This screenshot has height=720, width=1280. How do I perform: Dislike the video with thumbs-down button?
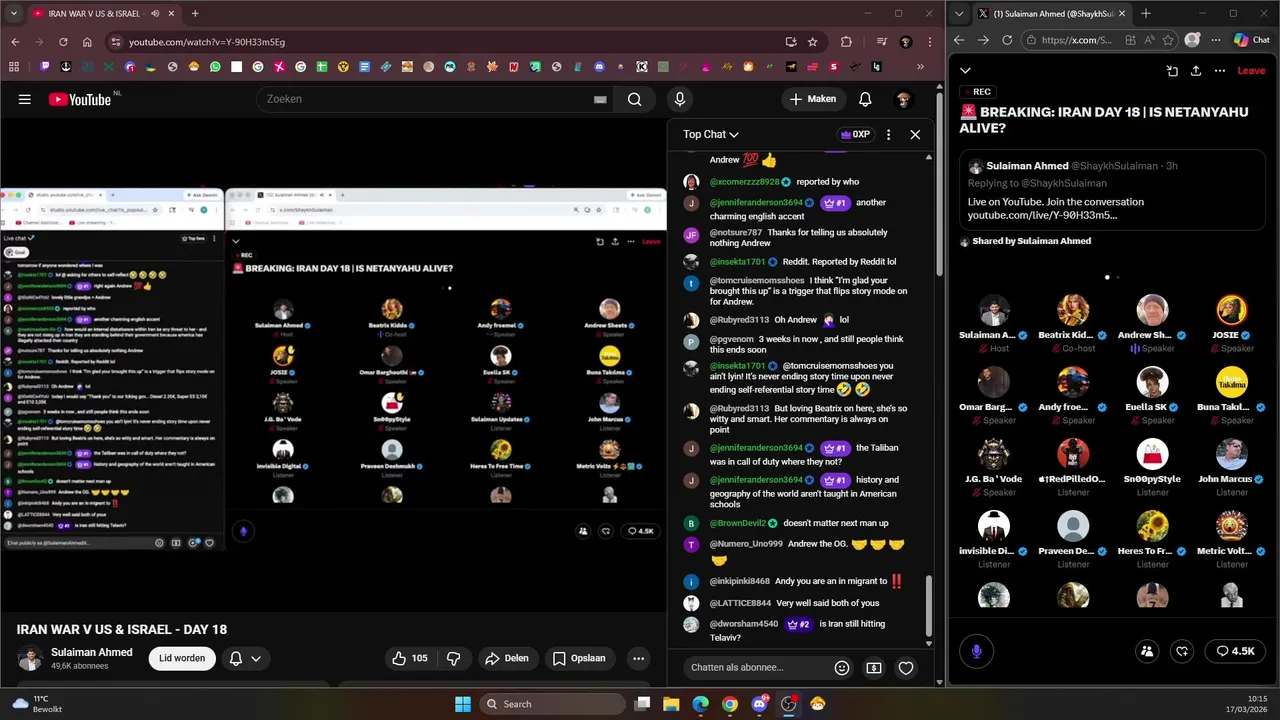(453, 658)
